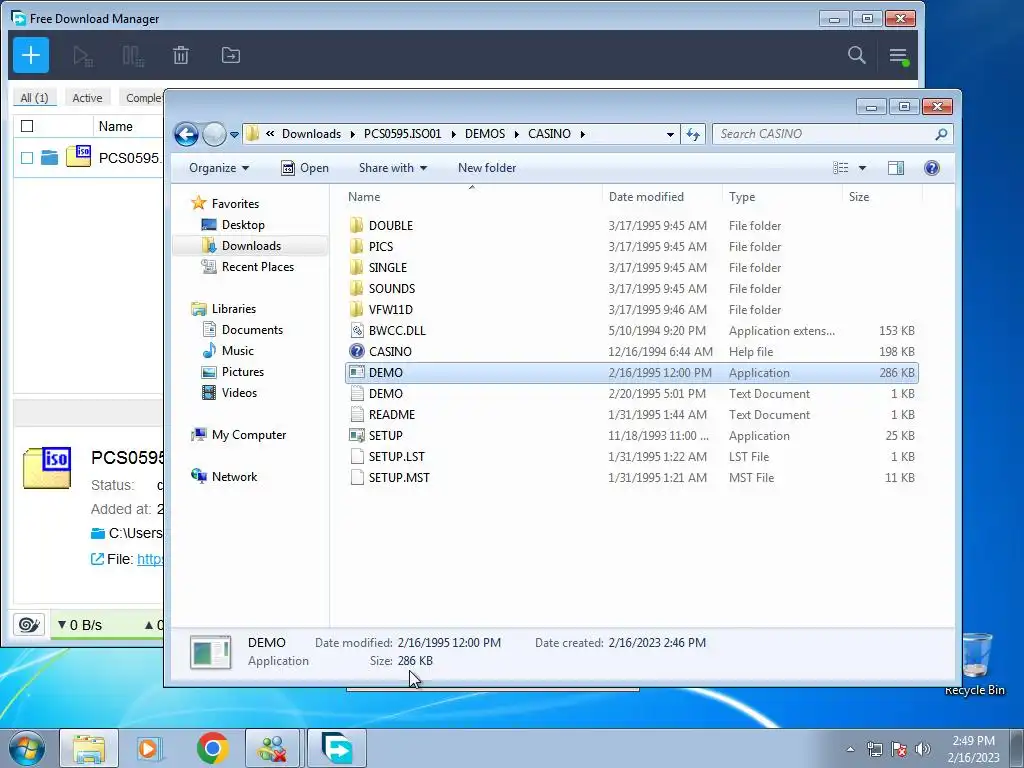The image size is (1024, 768).
Task: Click the volume icon in system tray
Action: pos(922,749)
